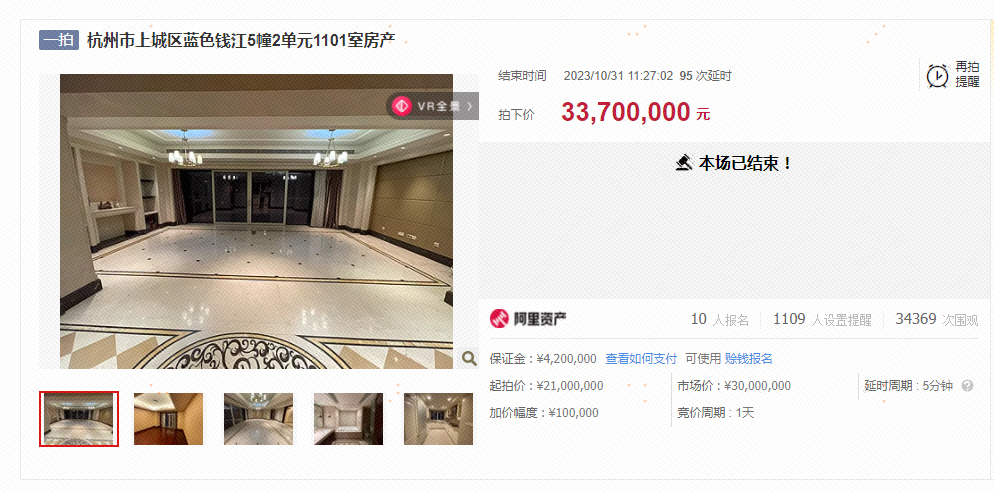Viewport: 994px width, 492px height.
Task: Click the 10 人报名 registration count
Action: (x=720, y=320)
